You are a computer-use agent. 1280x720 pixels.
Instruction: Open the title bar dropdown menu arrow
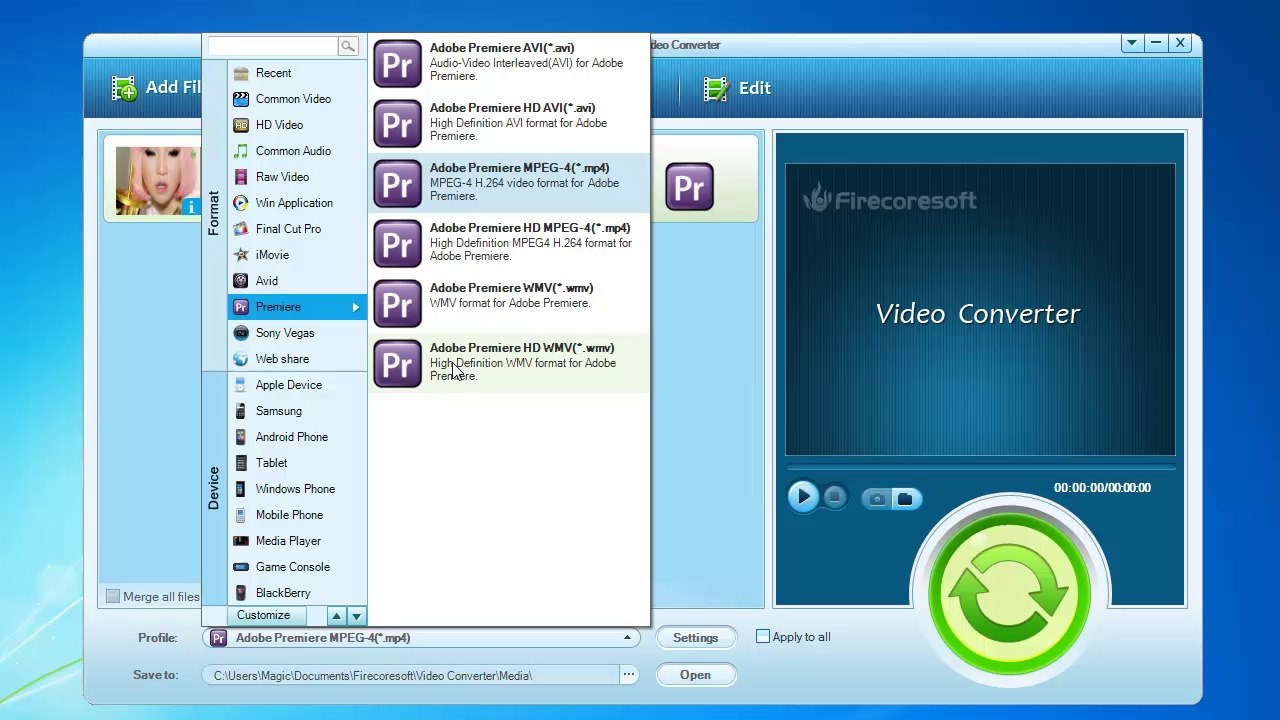(x=1131, y=43)
